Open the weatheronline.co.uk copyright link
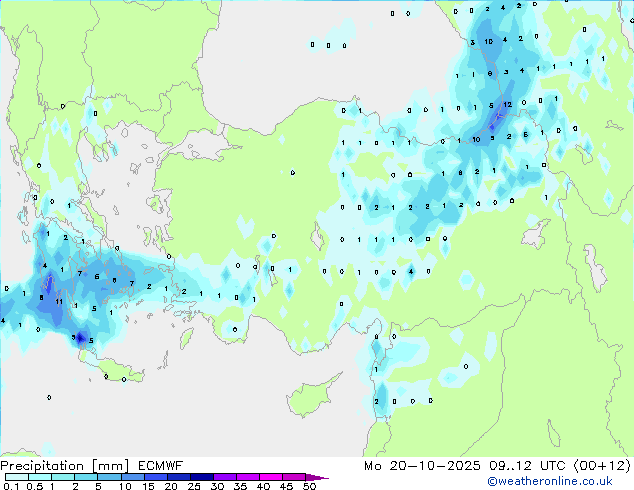This screenshot has height=490, width=634. [x=550, y=481]
